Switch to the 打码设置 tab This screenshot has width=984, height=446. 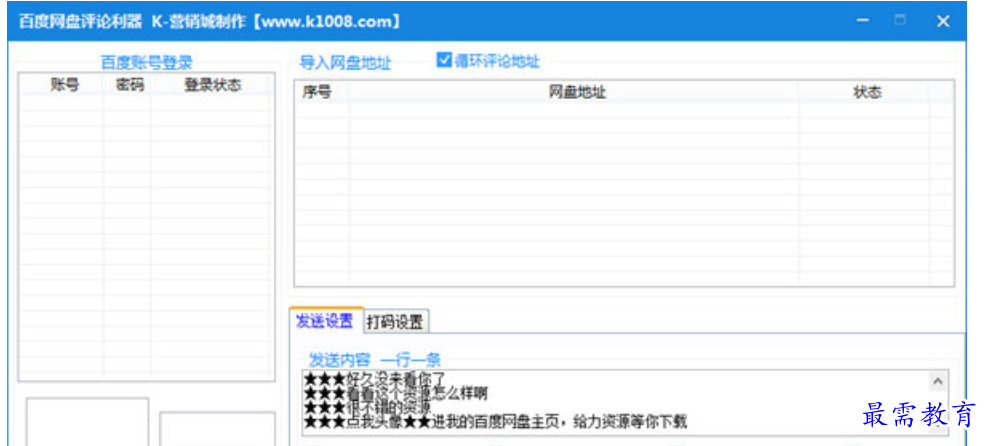[395, 322]
